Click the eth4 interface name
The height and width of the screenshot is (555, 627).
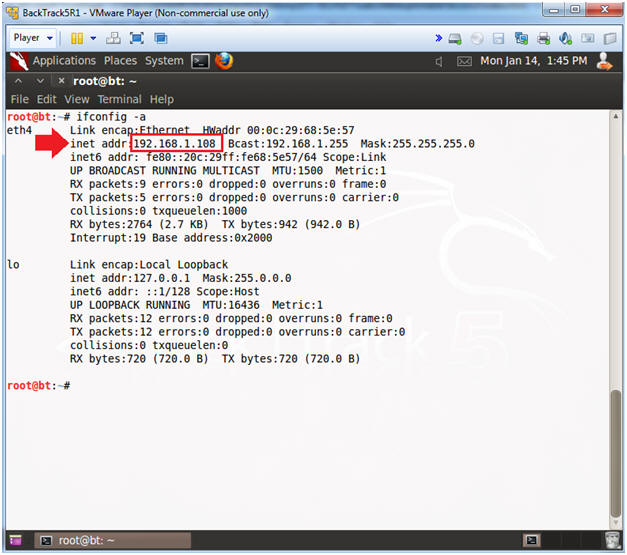pyautogui.click(x=19, y=130)
